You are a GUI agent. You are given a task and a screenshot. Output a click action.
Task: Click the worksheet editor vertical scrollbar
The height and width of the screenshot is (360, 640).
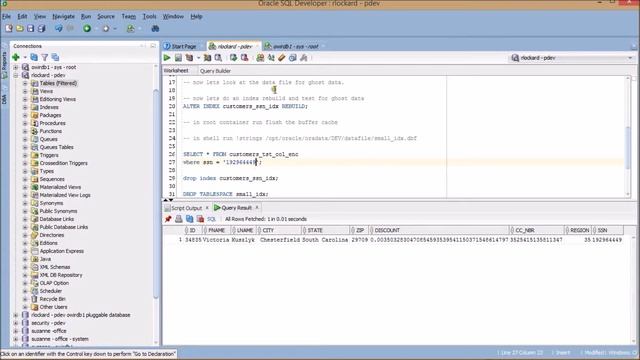[x=628, y=137]
